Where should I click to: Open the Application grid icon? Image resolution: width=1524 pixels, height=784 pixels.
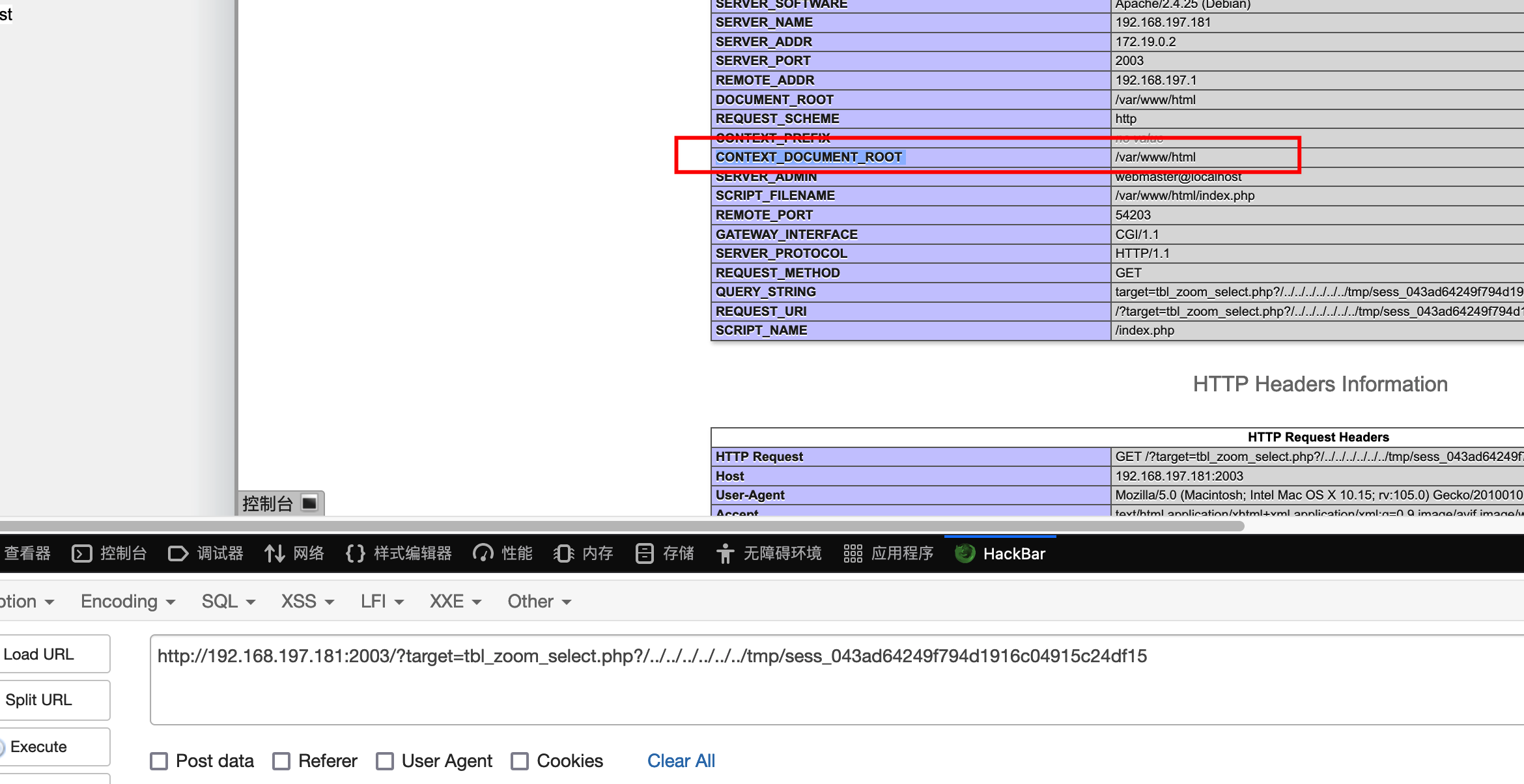[x=853, y=553]
